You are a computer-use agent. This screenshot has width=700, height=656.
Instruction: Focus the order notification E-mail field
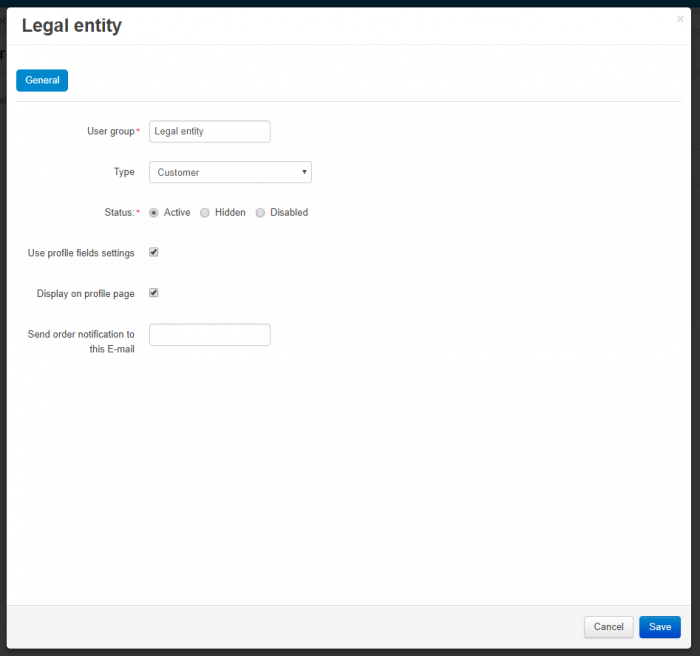tap(209, 334)
